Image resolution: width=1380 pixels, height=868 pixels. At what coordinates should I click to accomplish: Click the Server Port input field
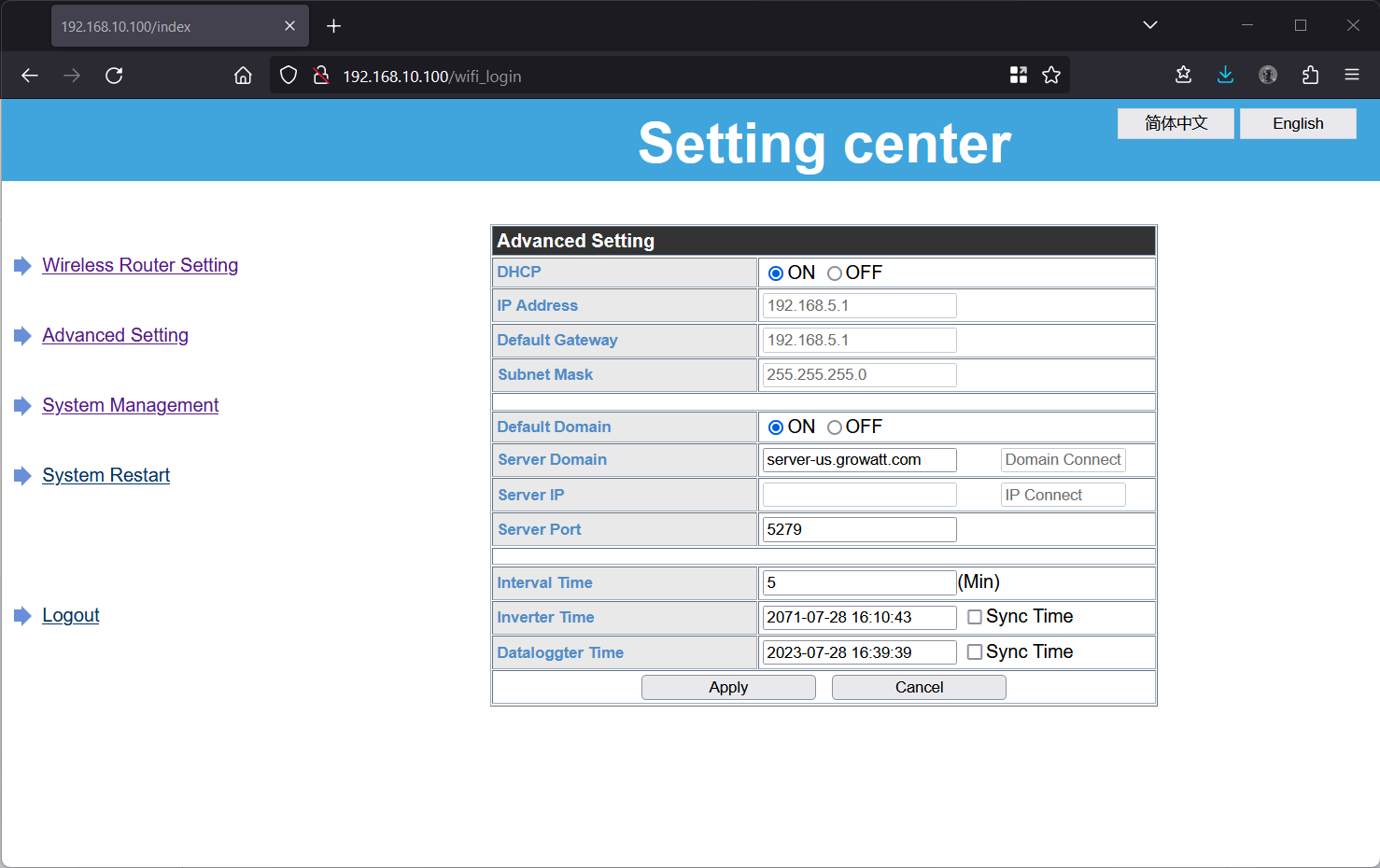tap(858, 529)
